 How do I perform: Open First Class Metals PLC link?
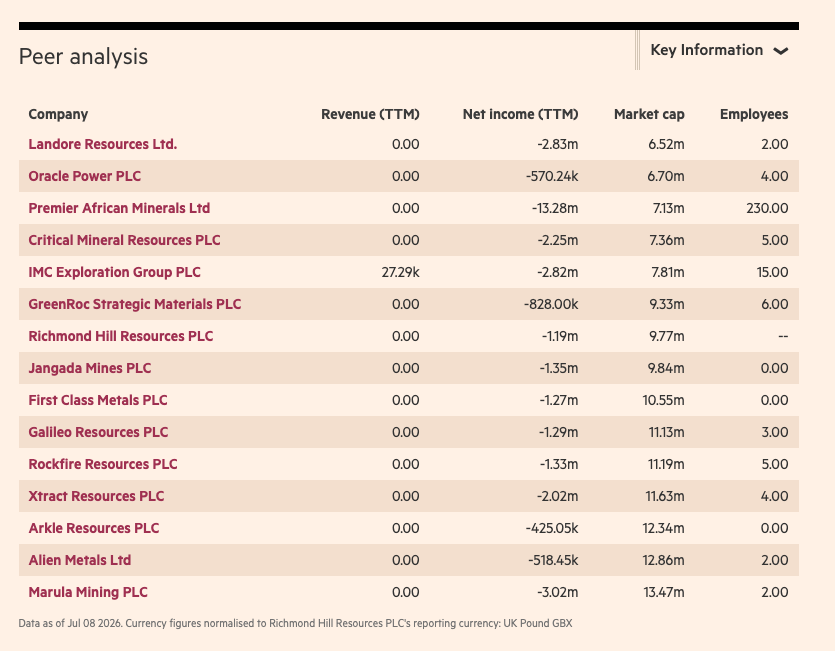98,400
